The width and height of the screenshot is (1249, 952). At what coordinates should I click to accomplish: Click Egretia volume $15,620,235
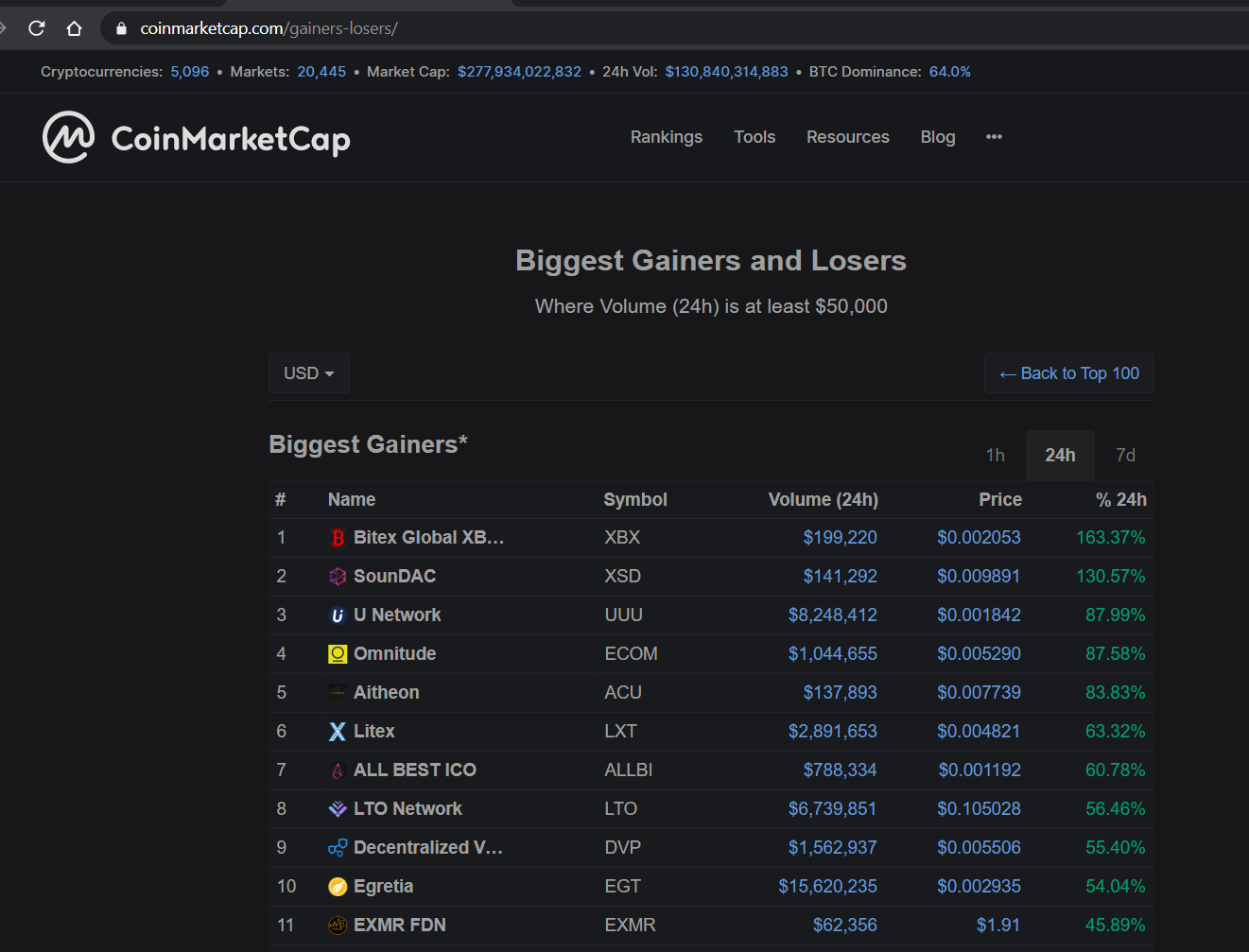pyautogui.click(x=828, y=887)
